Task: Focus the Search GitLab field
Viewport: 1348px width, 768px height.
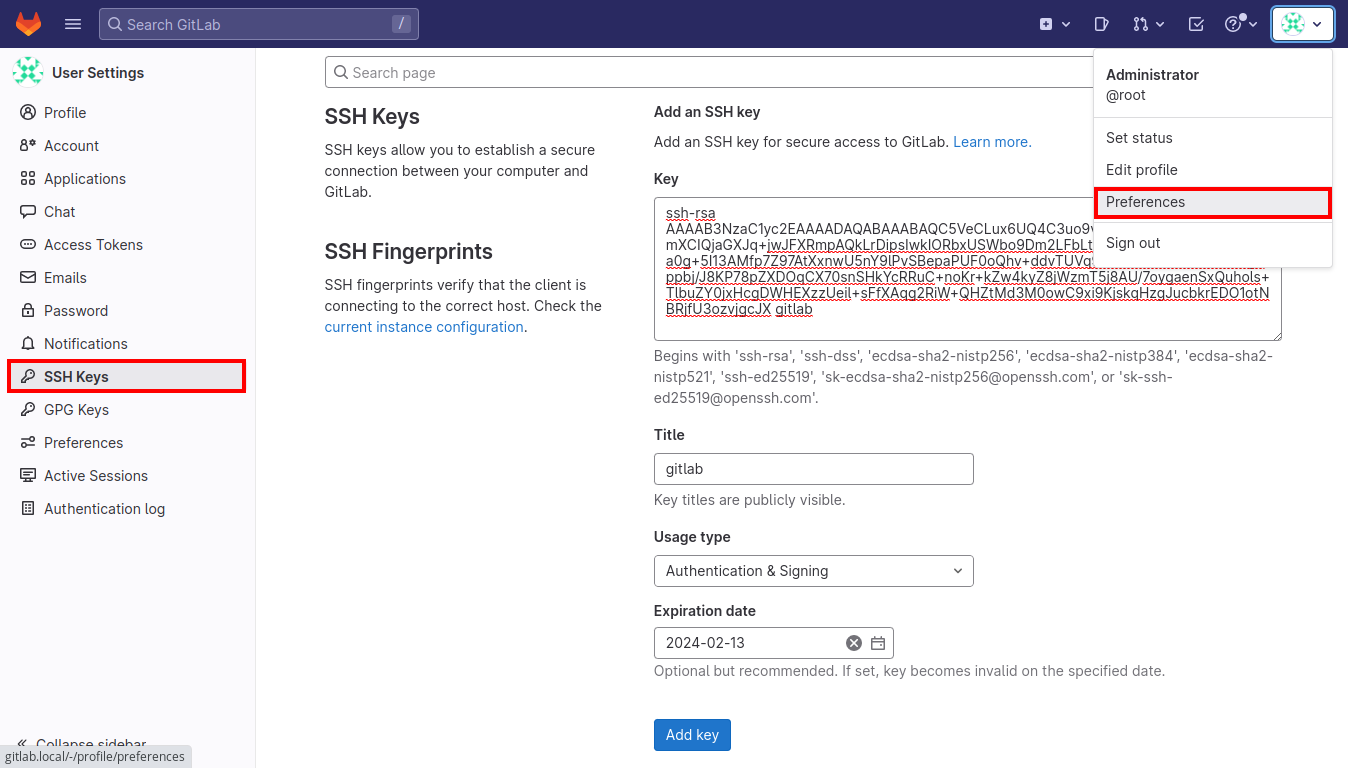Action: coord(259,24)
